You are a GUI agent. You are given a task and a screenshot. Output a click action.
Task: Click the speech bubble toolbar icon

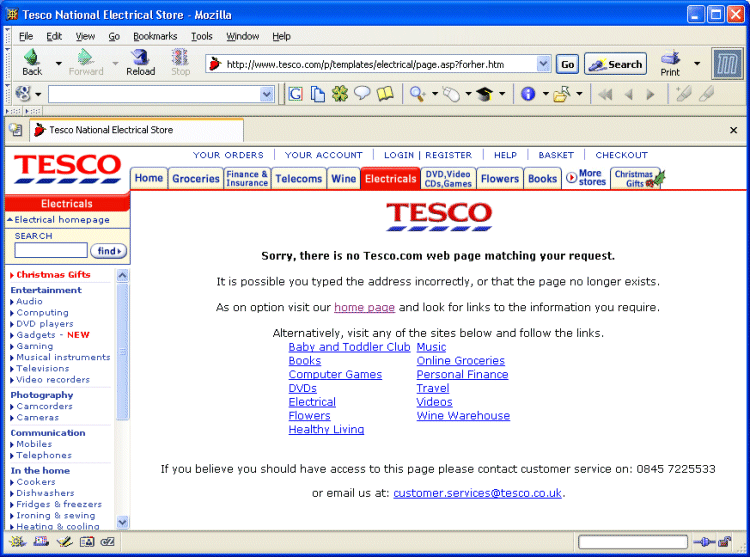(x=362, y=93)
